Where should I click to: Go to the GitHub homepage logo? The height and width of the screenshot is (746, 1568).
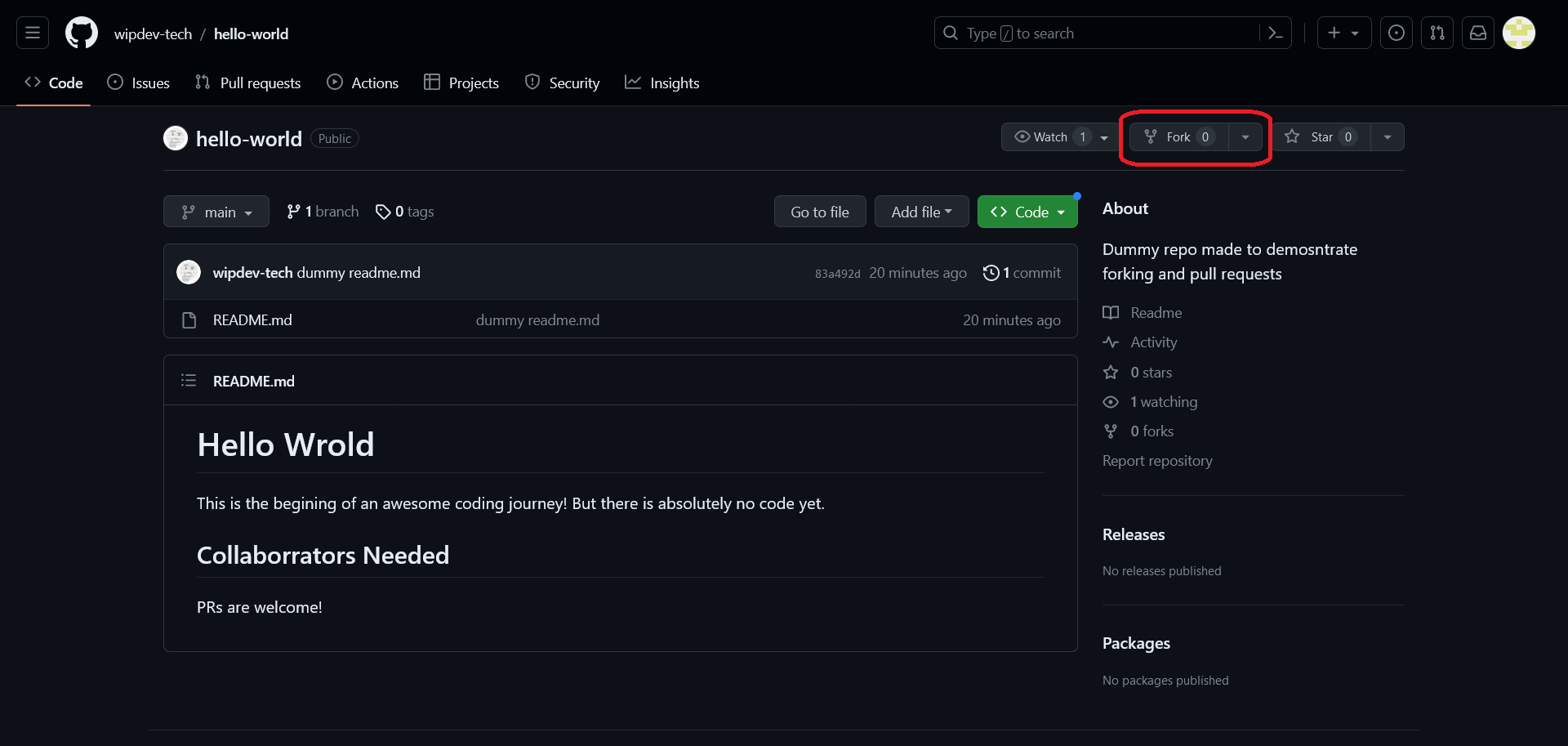pyautogui.click(x=82, y=33)
